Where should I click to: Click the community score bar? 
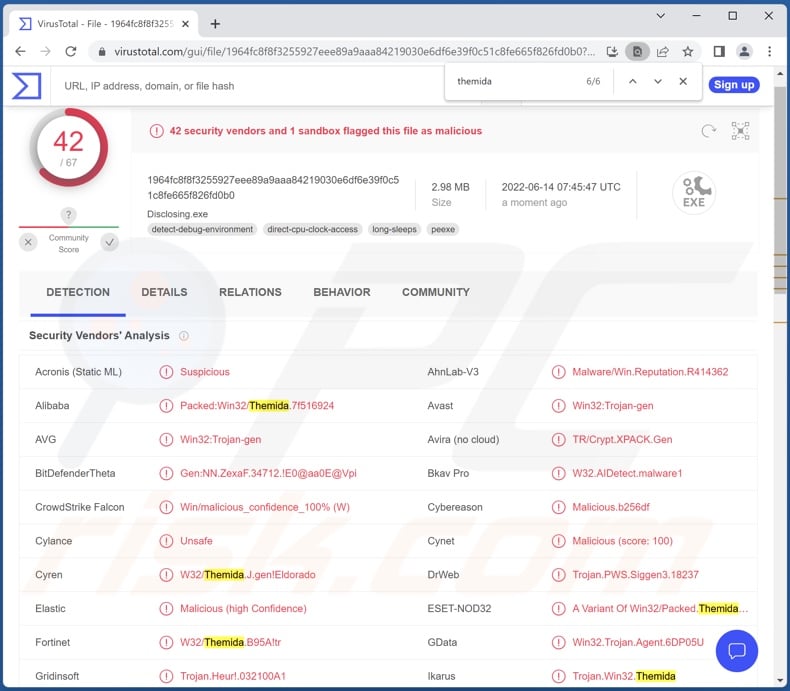pos(69,227)
